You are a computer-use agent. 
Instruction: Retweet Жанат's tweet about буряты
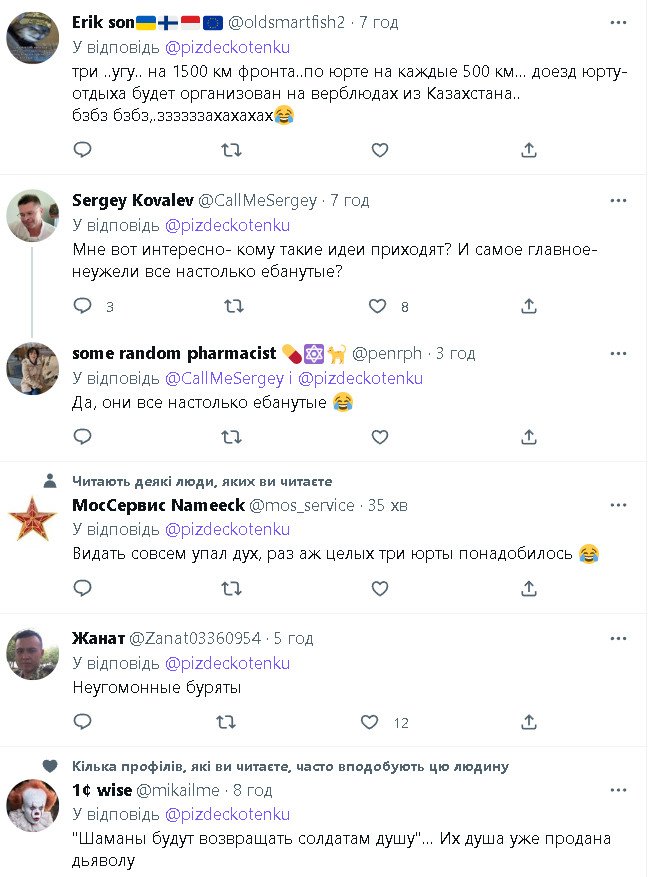(x=231, y=722)
